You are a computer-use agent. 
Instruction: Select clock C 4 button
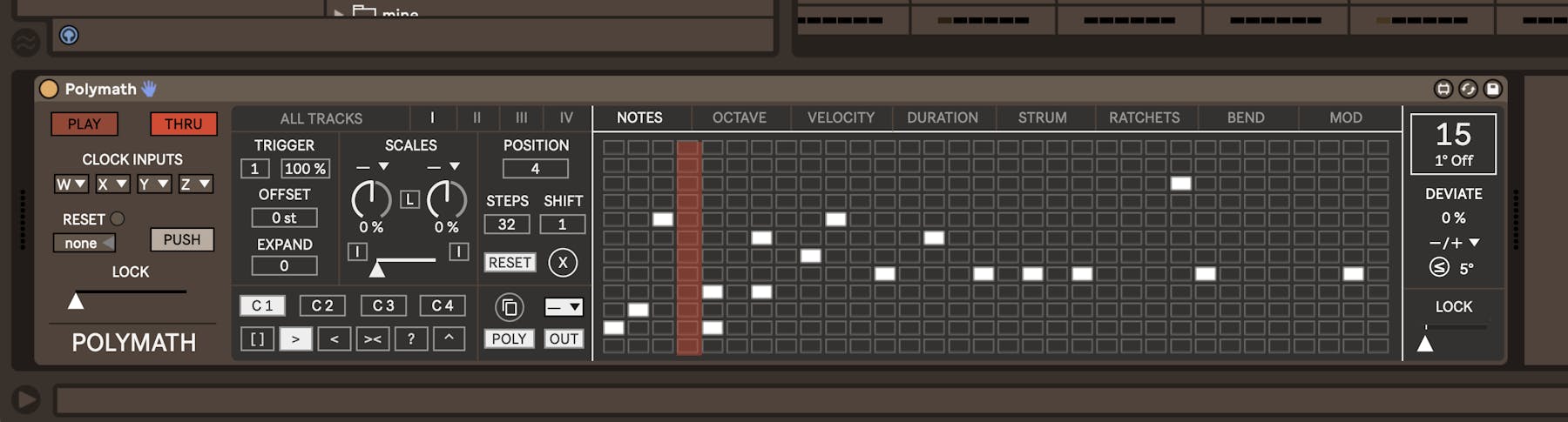coord(443,305)
